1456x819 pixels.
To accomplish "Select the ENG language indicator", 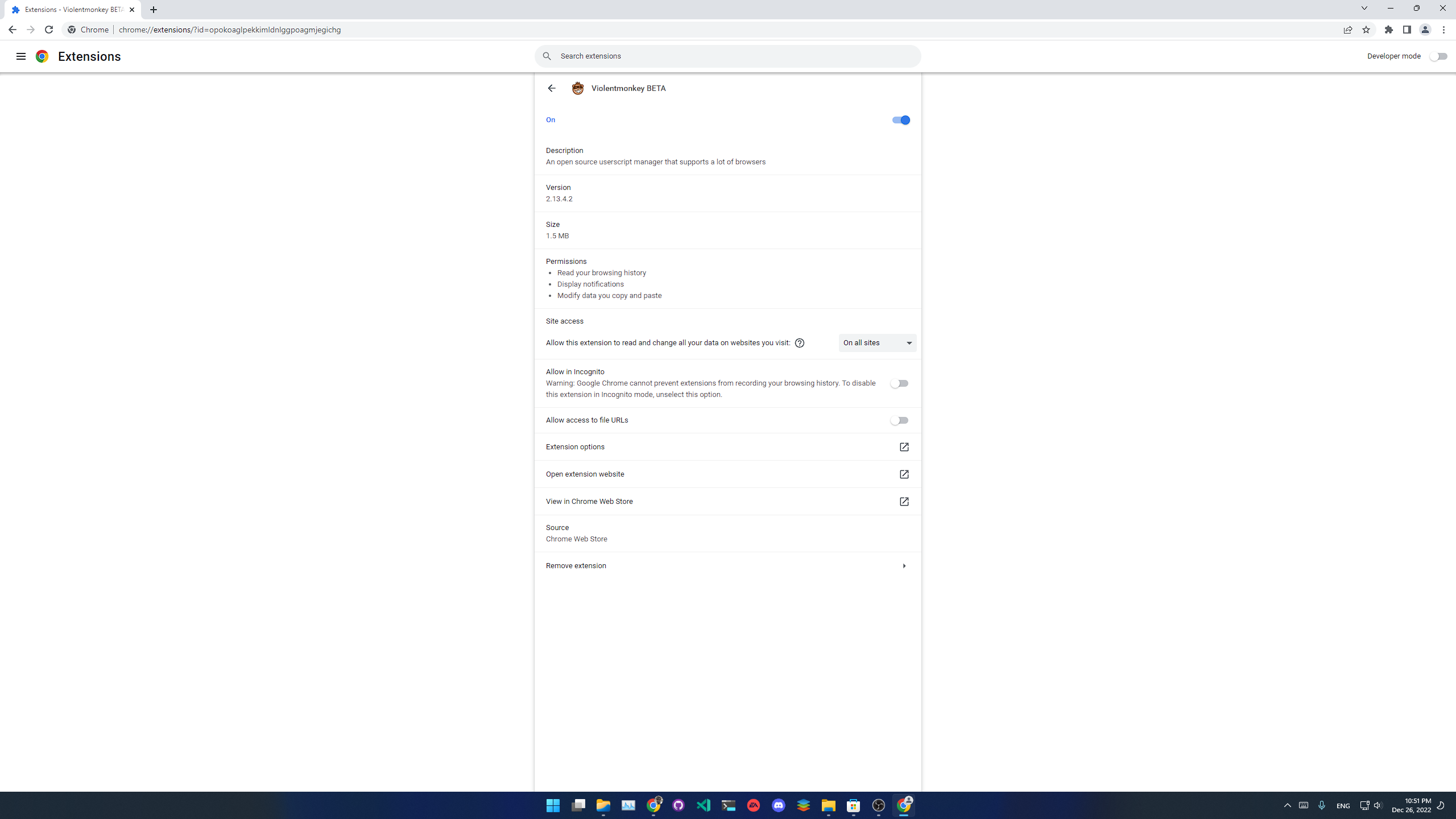I will click(x=1343, y=805).
